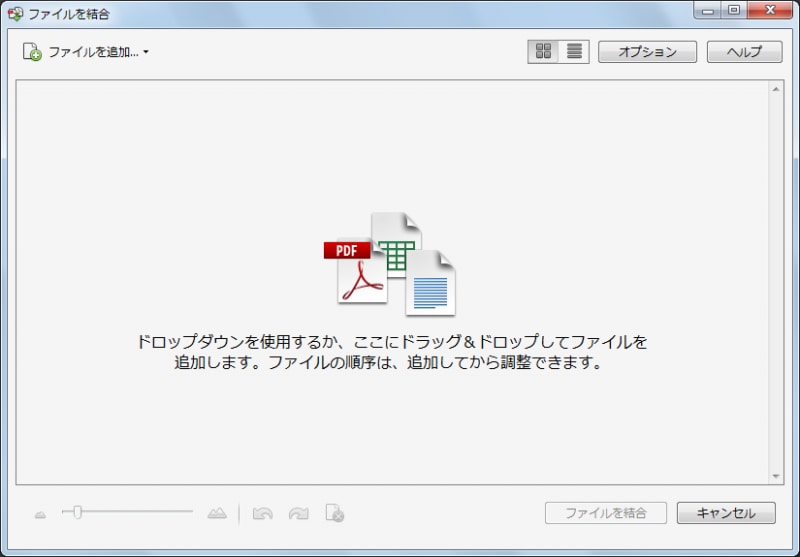Image resolution: width=800 pixels, height=557 pixels.
Task: Switch to list view
Action: coord(574,52)
